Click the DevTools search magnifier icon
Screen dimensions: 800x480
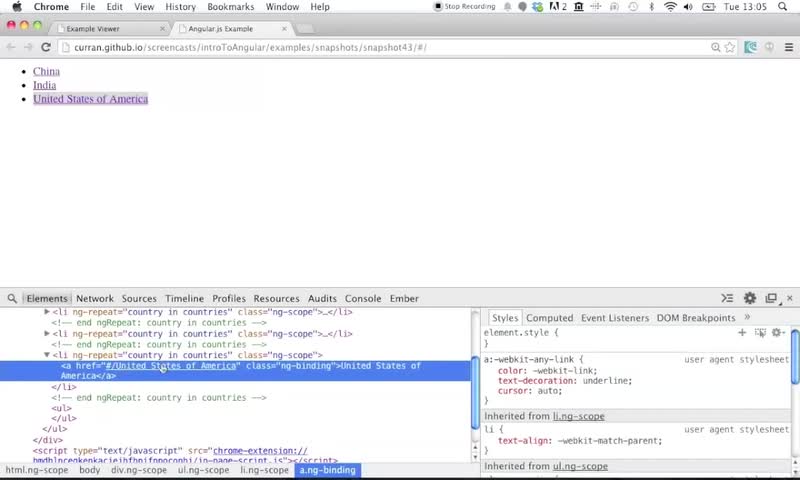coord(12,298)
